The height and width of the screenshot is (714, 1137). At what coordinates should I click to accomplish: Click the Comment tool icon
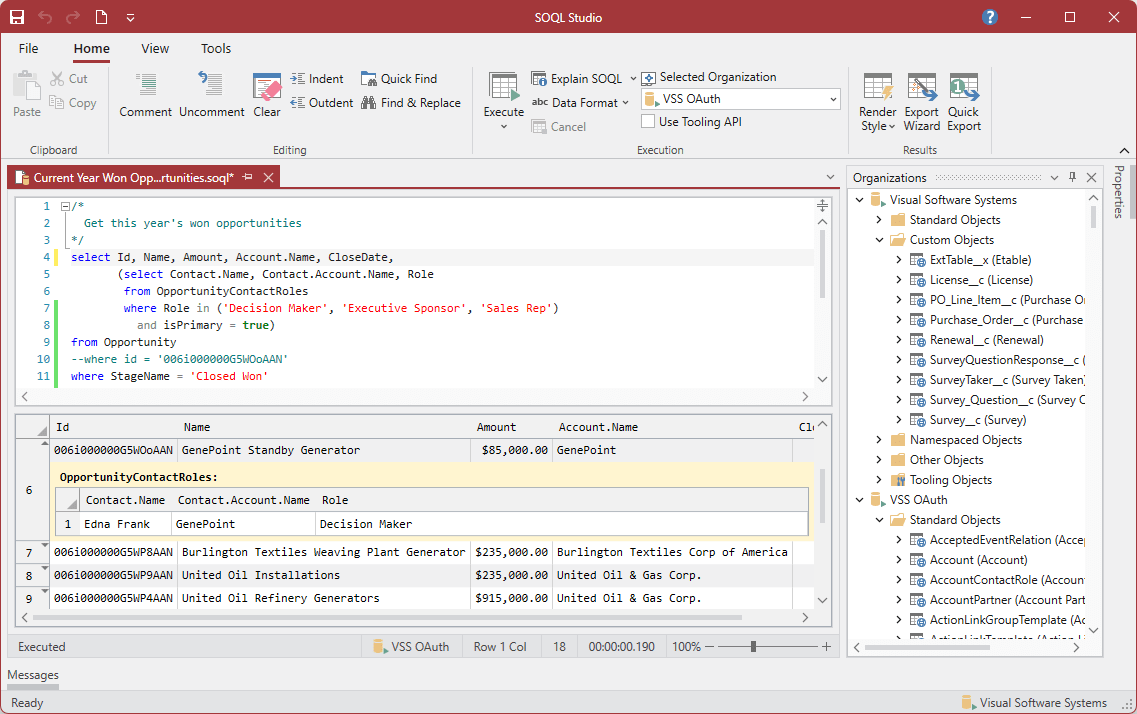click(x=146, y=86)
